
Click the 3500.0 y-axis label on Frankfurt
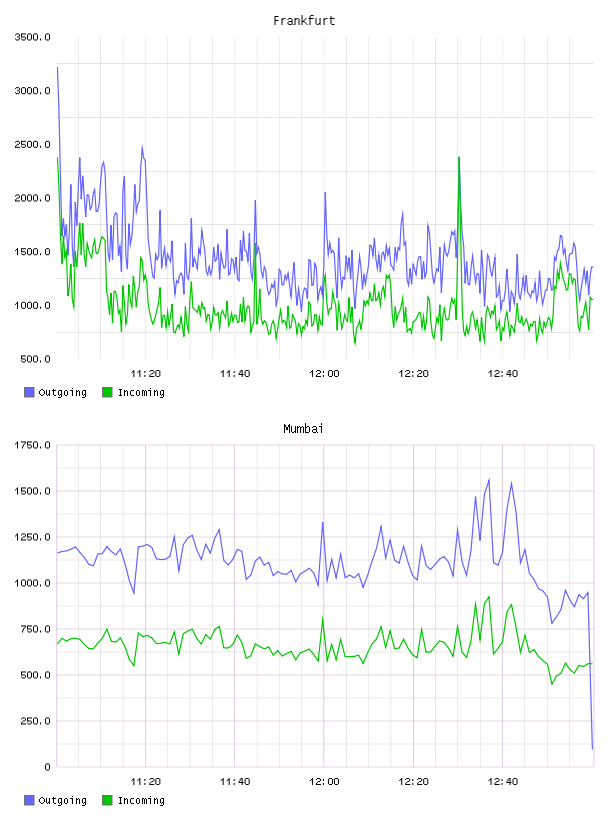[32, 37]
